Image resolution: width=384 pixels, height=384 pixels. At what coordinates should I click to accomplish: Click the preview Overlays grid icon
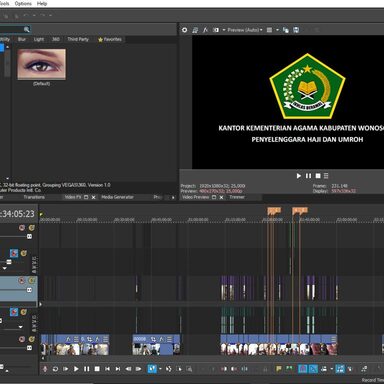tap(270, 30)
